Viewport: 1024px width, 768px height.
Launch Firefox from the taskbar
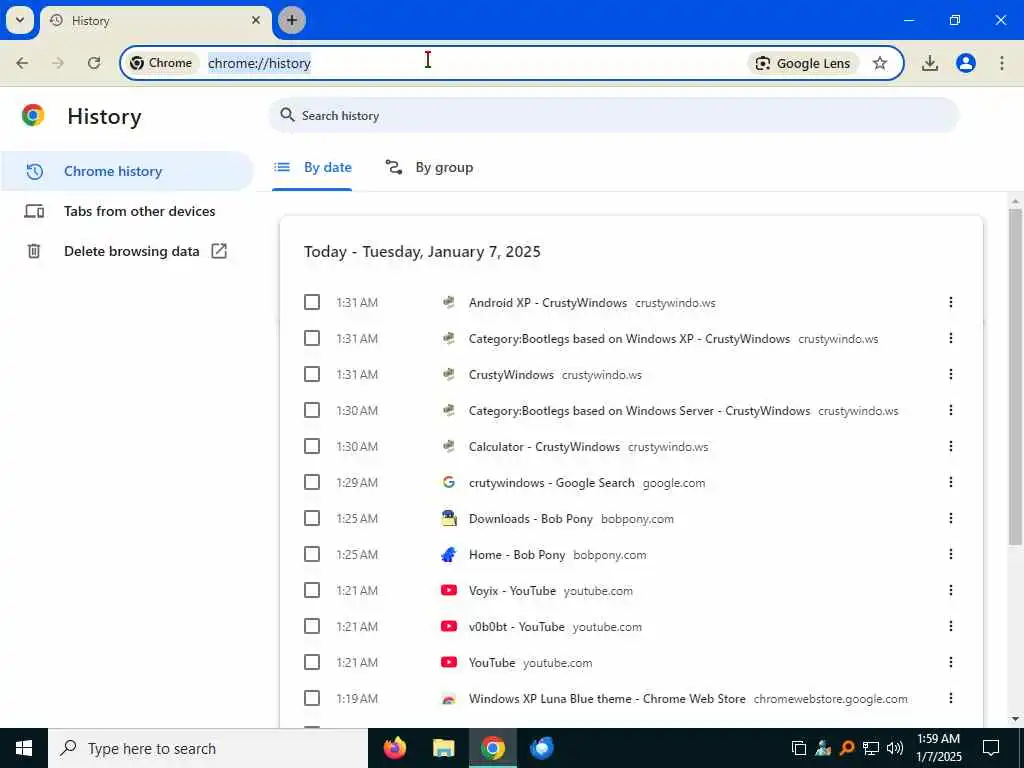(394, 748)
